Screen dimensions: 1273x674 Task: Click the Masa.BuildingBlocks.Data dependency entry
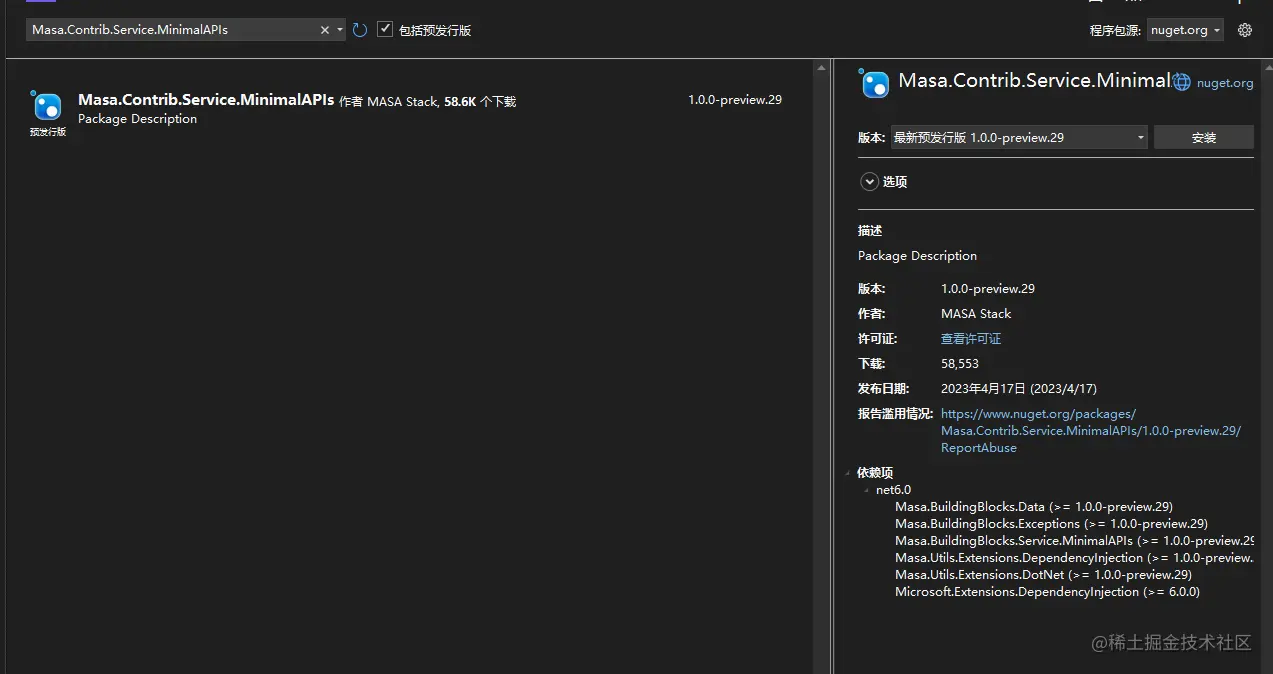click(x=1034, y=507)
